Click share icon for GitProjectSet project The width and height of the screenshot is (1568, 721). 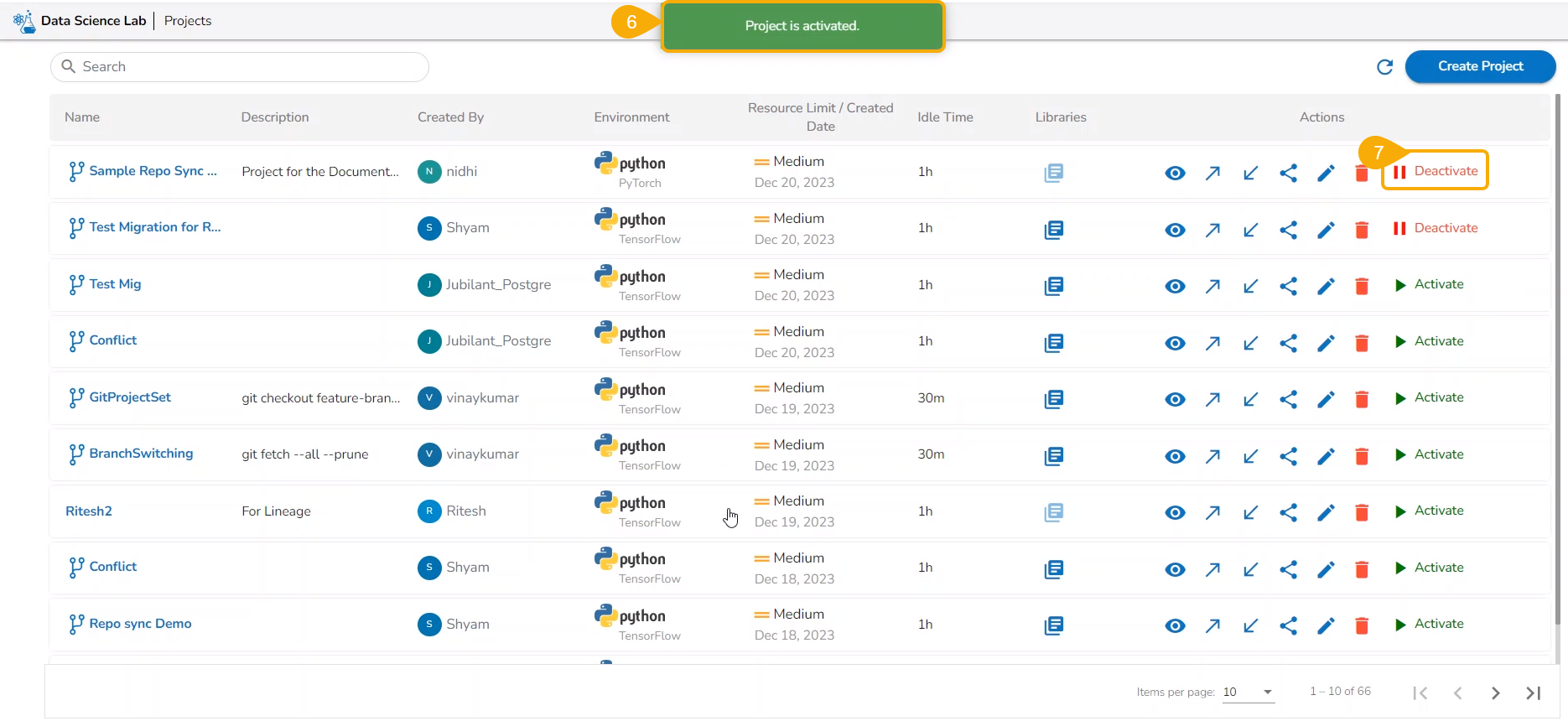click(1288, 399)
